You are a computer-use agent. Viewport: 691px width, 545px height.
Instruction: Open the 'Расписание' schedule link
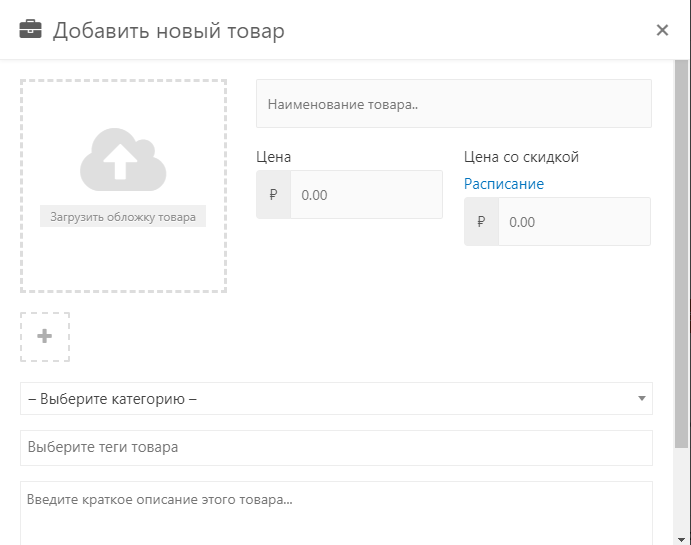pyautogui.click(x=504, y=184)
